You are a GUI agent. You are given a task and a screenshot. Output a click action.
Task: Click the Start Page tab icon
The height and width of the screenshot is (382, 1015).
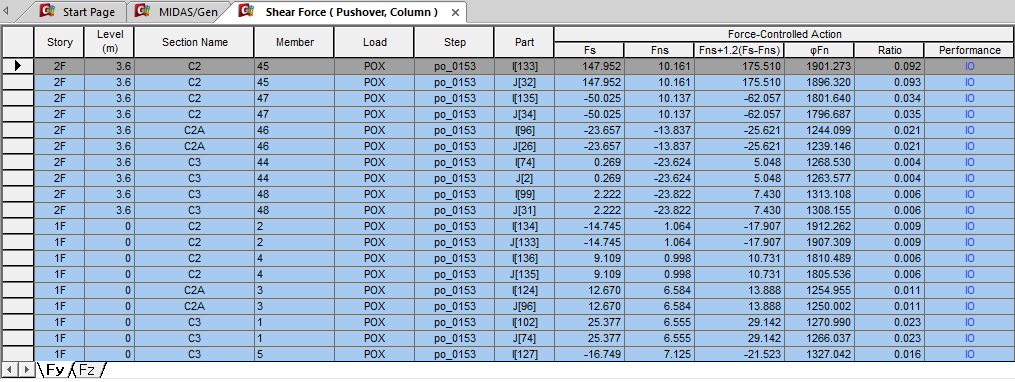coord(47,11)
